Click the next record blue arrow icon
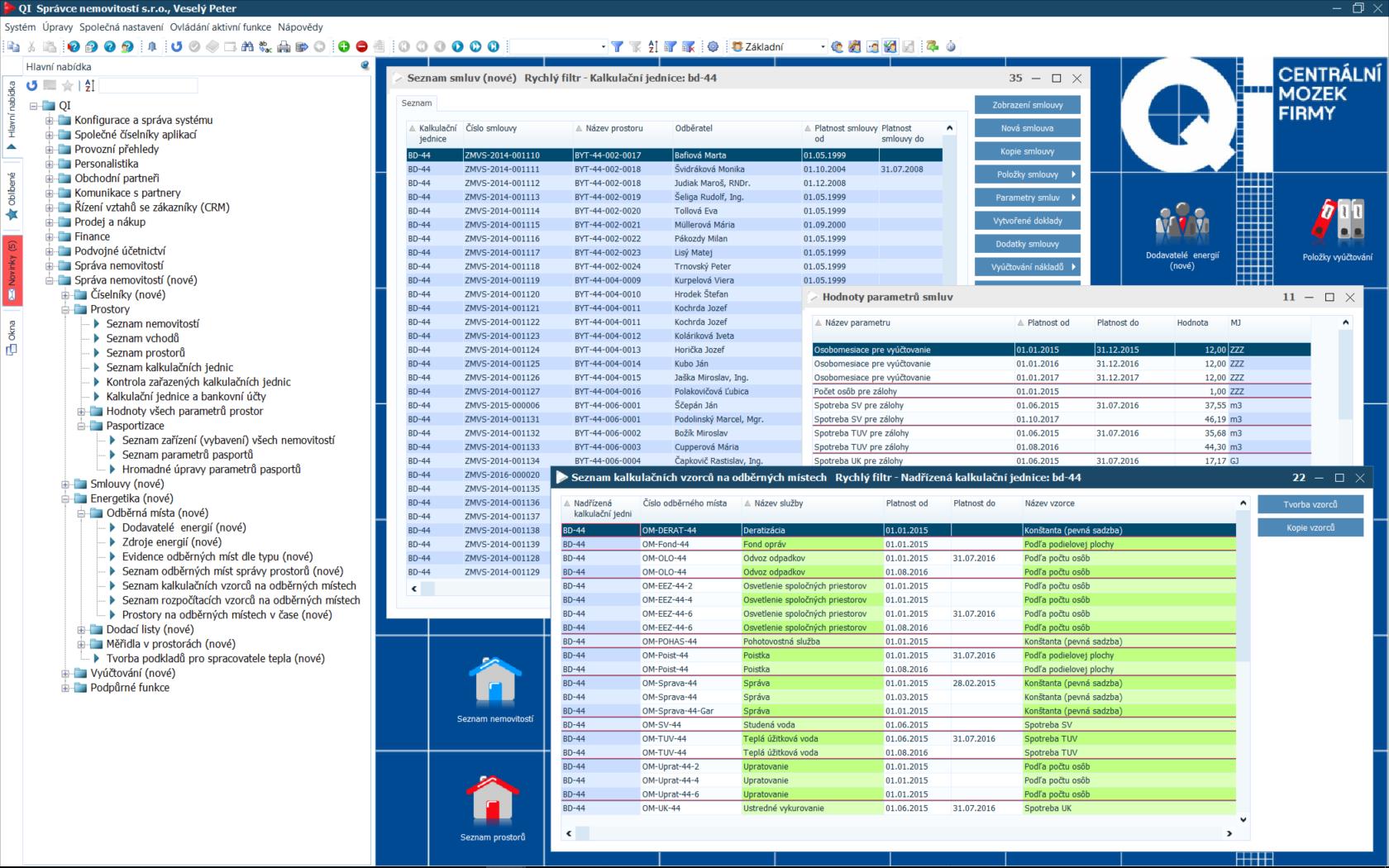The height and width of the screenshot is (868, 1389). click(x=457, y=46)
